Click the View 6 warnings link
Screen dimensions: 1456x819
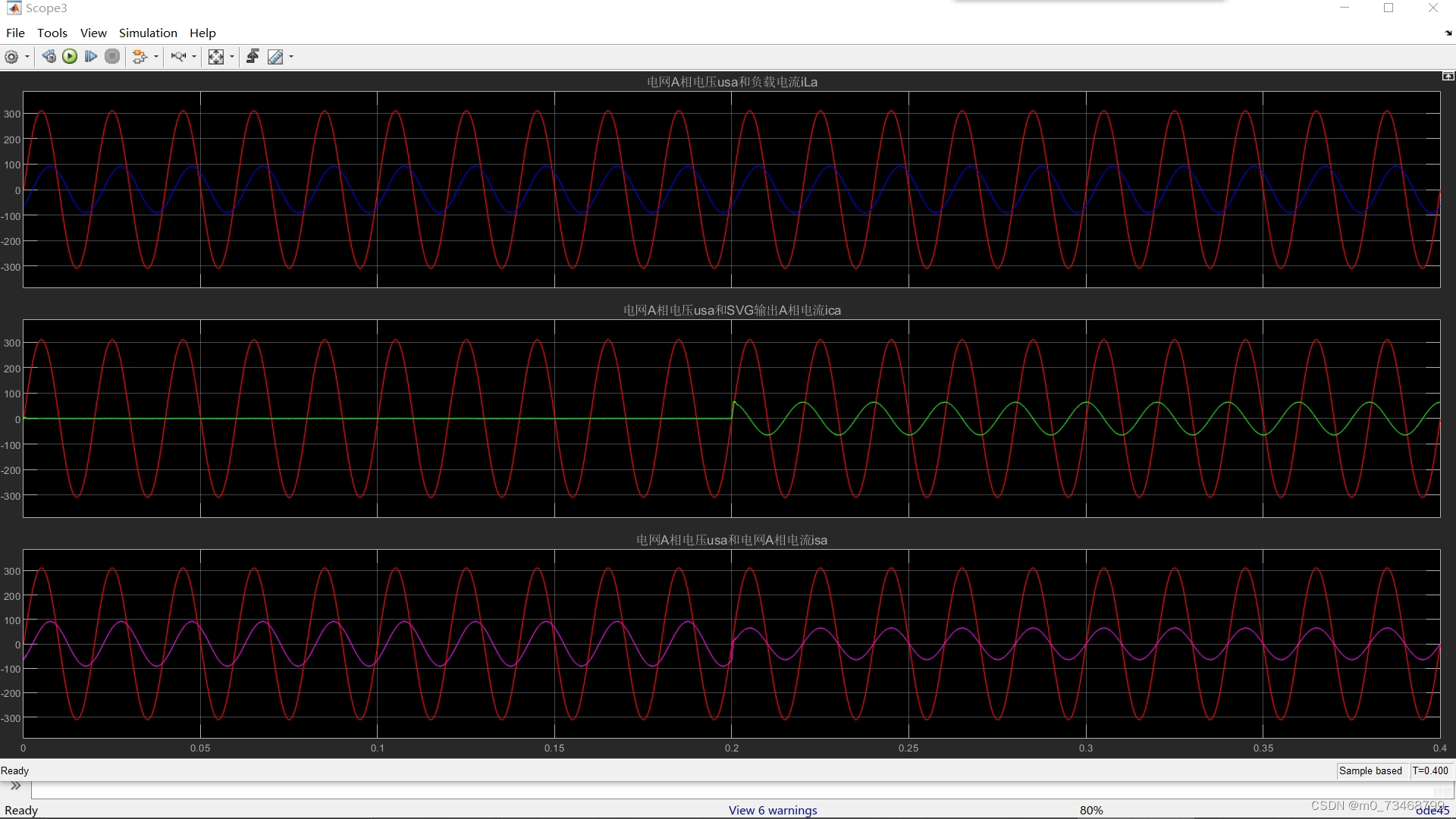773,810
